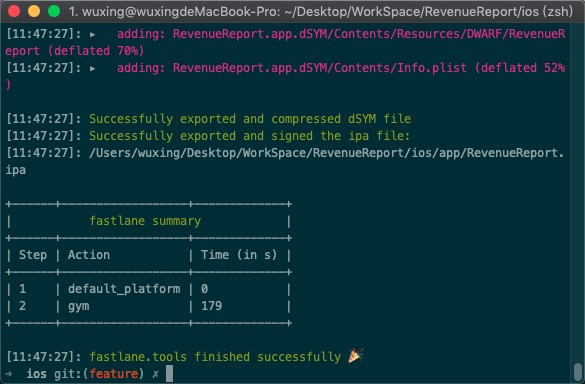The width and height of the screenshot is (585, 384).
Task: Click the party popper emoji after 'finished successfully'
Action: click(356, 356)
